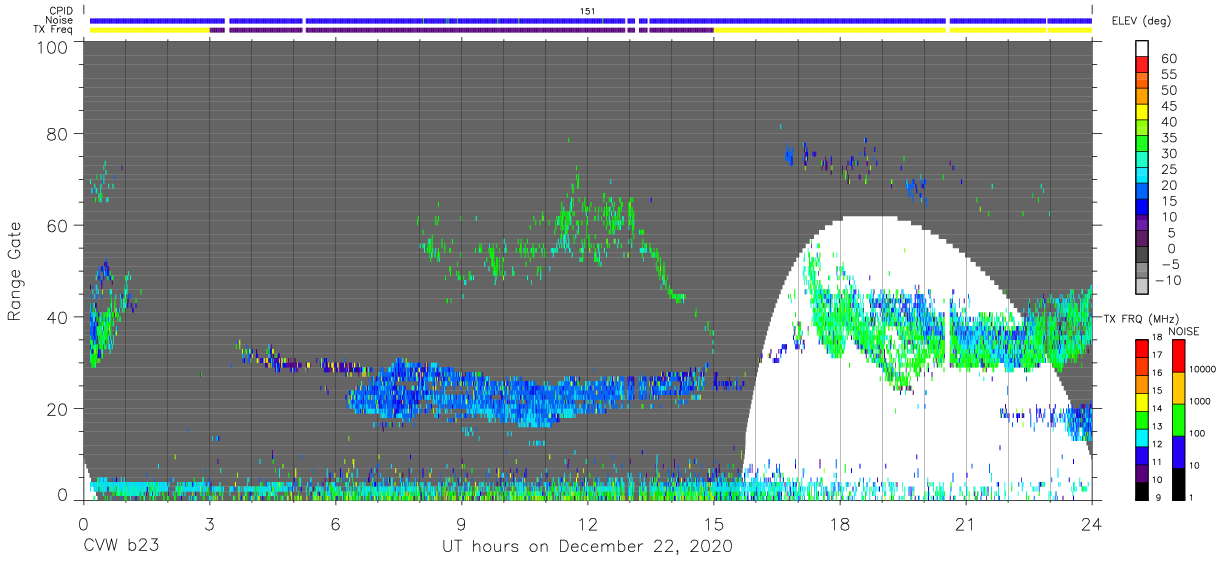Viewport: 1228px width, 567px height.
Task: Click the 10000 label on the NOISE scale
Action: pos(1203,369)
